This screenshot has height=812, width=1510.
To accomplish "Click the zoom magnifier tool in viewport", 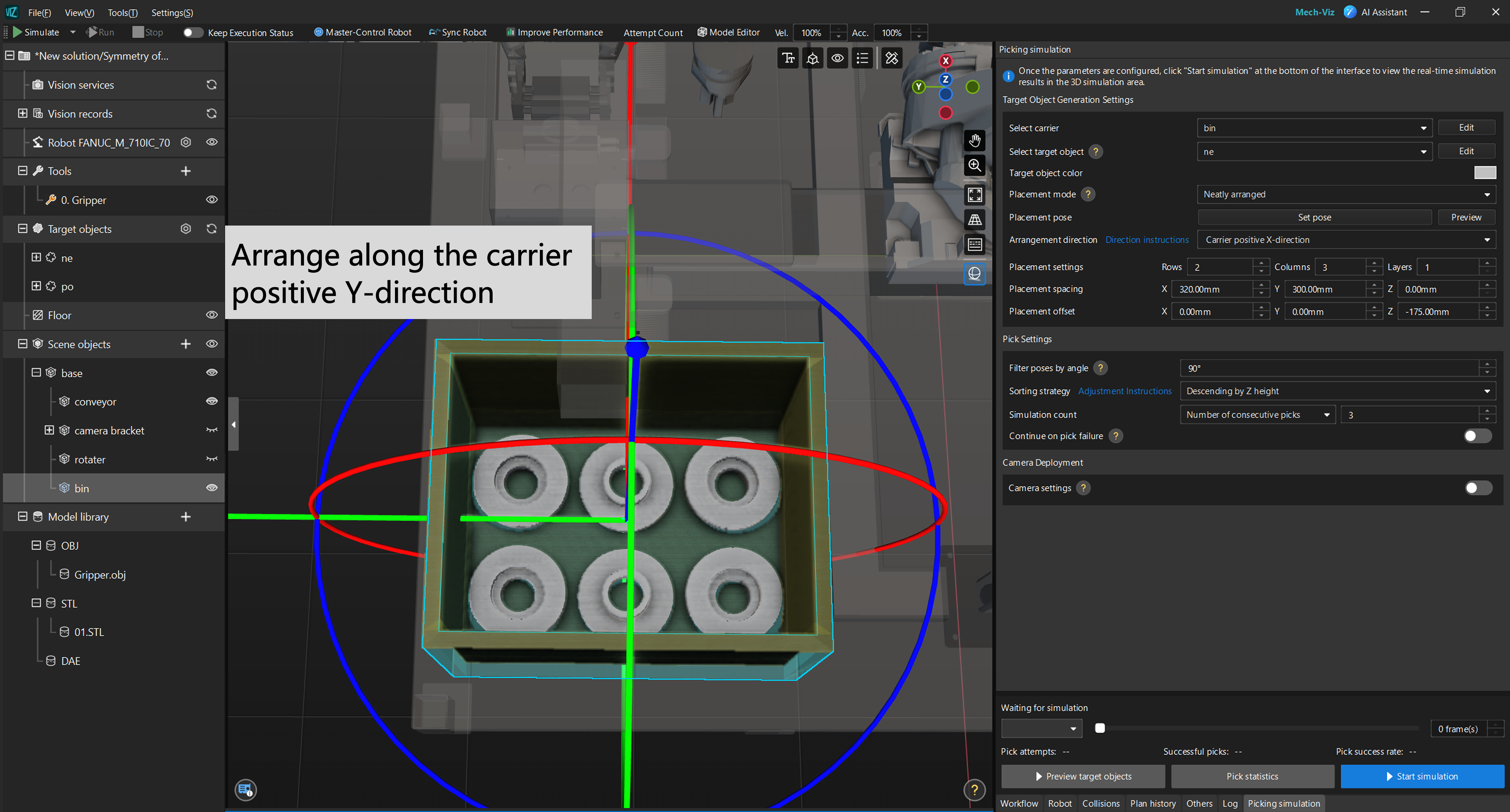I will 974,165.
